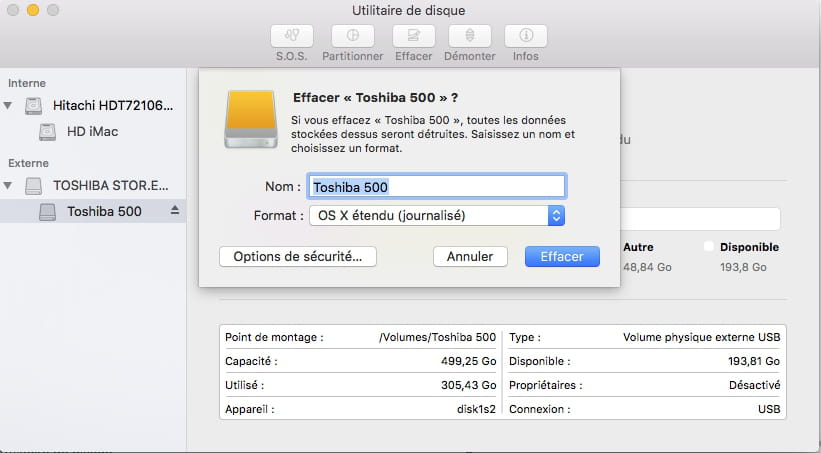Click the yellow minimize window button
Screen dimensions: 821x453
coord(33,10)
